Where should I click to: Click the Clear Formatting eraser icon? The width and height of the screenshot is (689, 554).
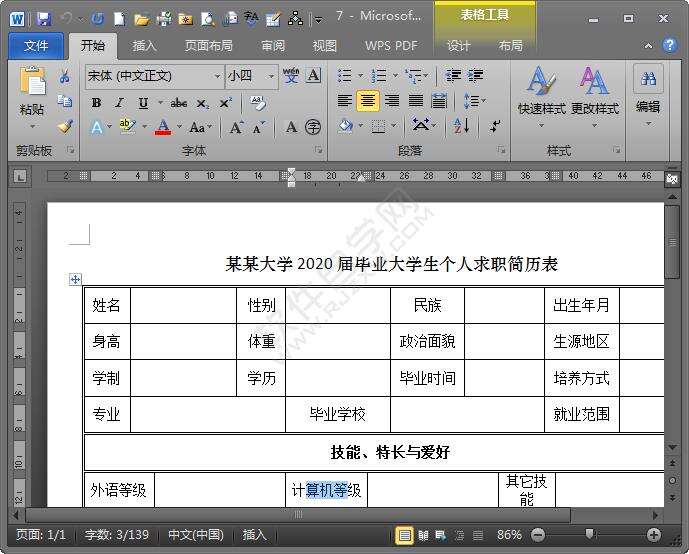click(x=258, y=103)
